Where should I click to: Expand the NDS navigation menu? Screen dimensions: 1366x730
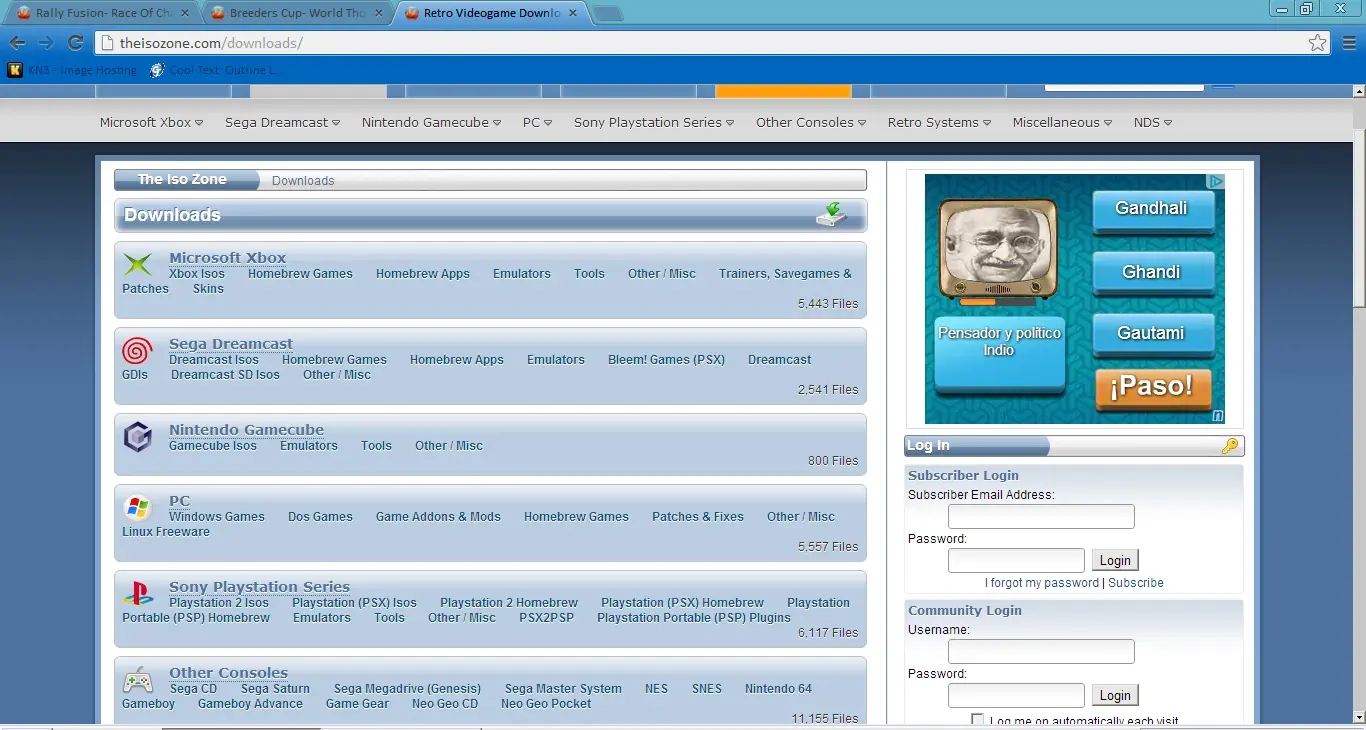(1152, 122)
